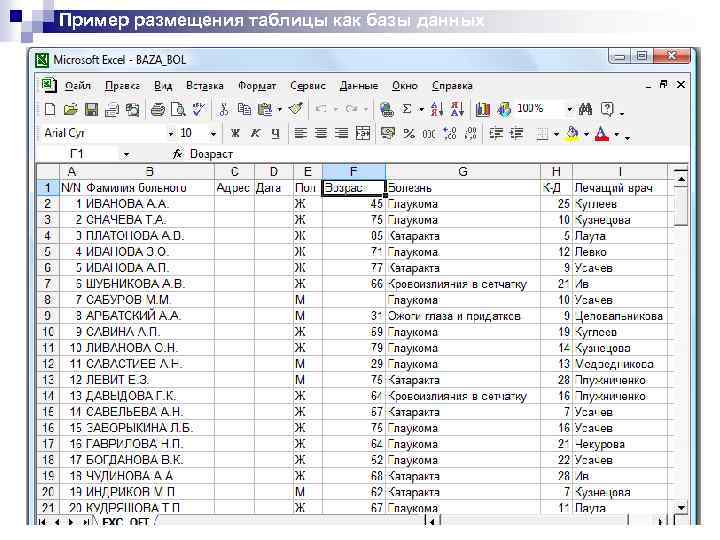Open the Вид menu

click(x=163, y=86)
